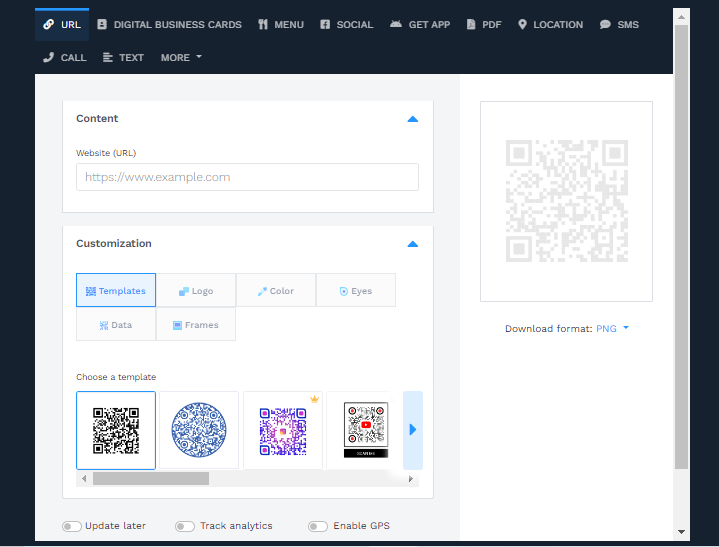Image resolution: width=719 pixels, height=547 pixels.
Task: Click the QR code preview image
Action: pos(567,201)
